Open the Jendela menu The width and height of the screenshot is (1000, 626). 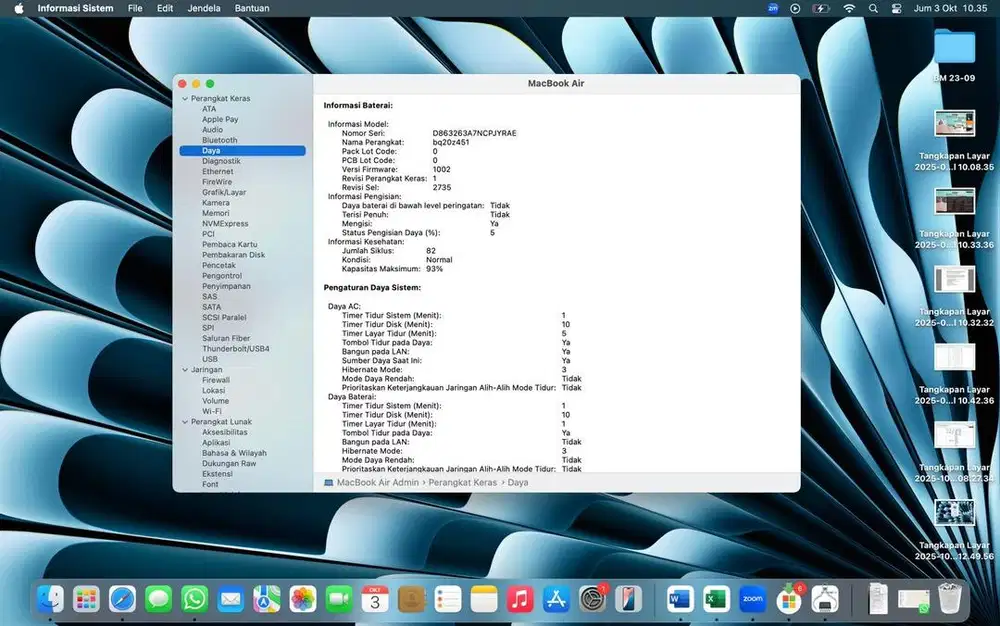click(x=204, y=8)
